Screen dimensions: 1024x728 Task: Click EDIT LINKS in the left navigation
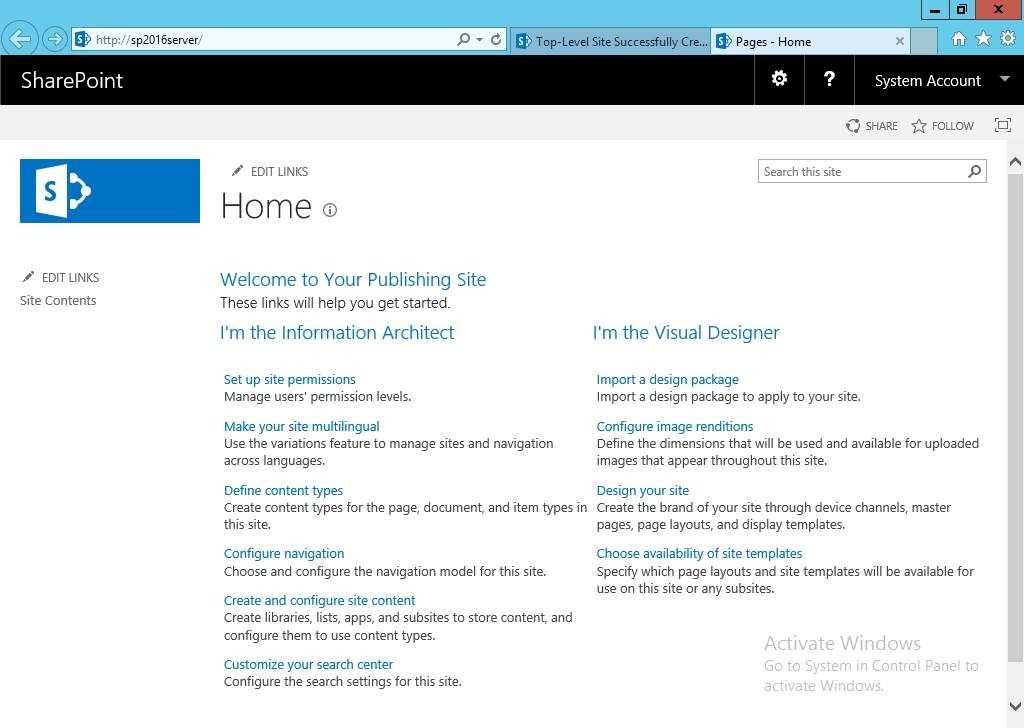(60, 277)
